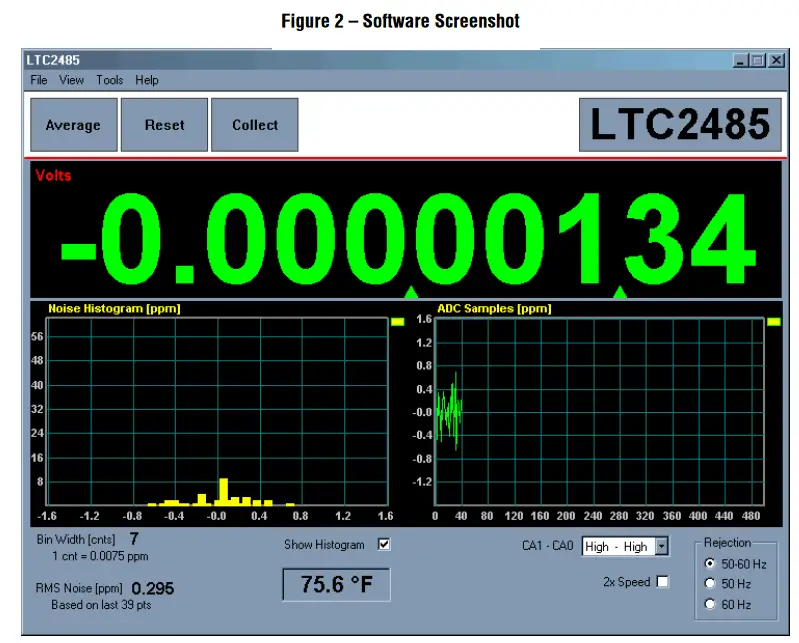Open the Help menu
Screen dimensions: 799x643
(x=147, y=80)
